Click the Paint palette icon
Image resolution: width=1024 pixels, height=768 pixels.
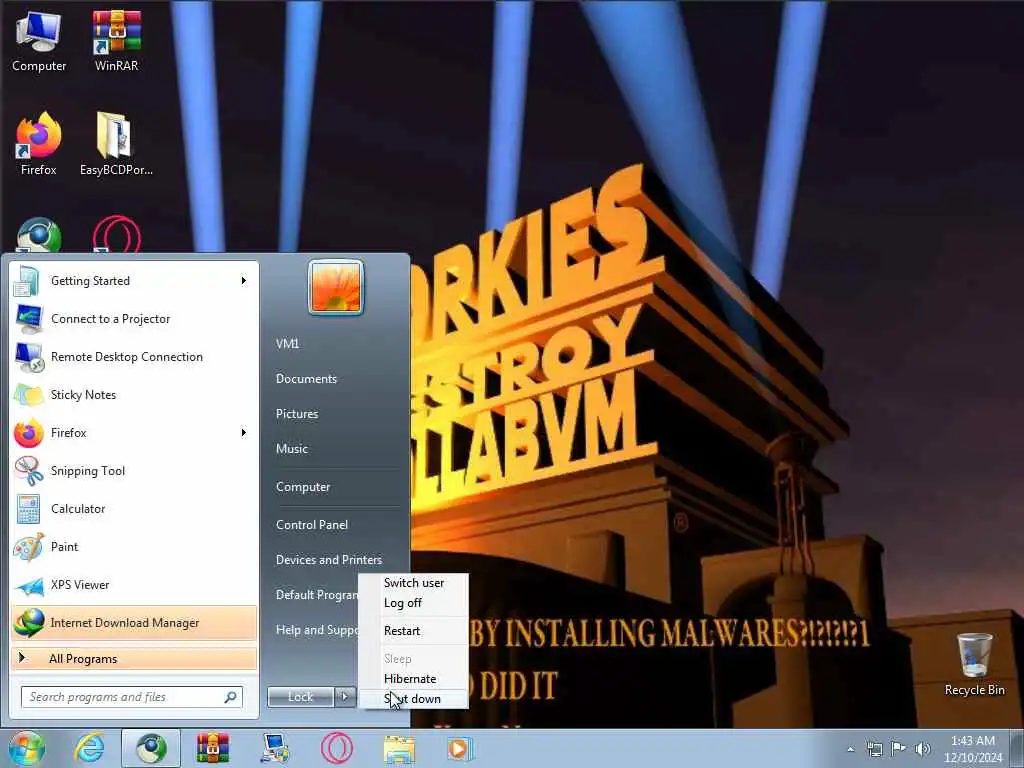pyautogui.click(x=28, y=547)
